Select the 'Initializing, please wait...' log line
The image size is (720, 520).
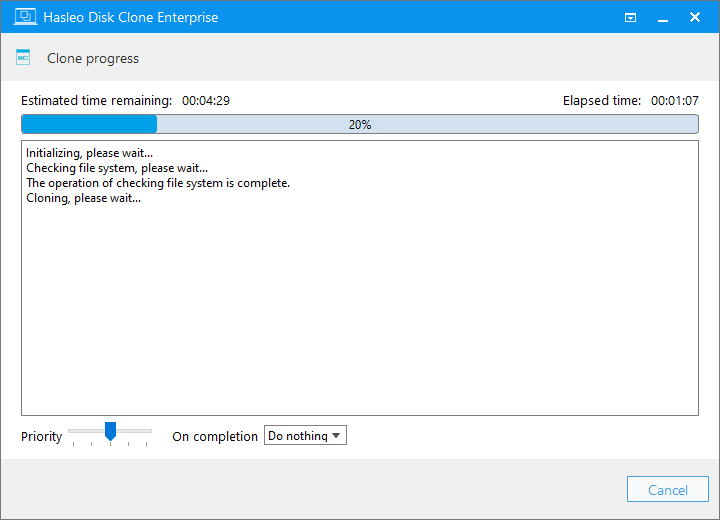click(90, 153)
